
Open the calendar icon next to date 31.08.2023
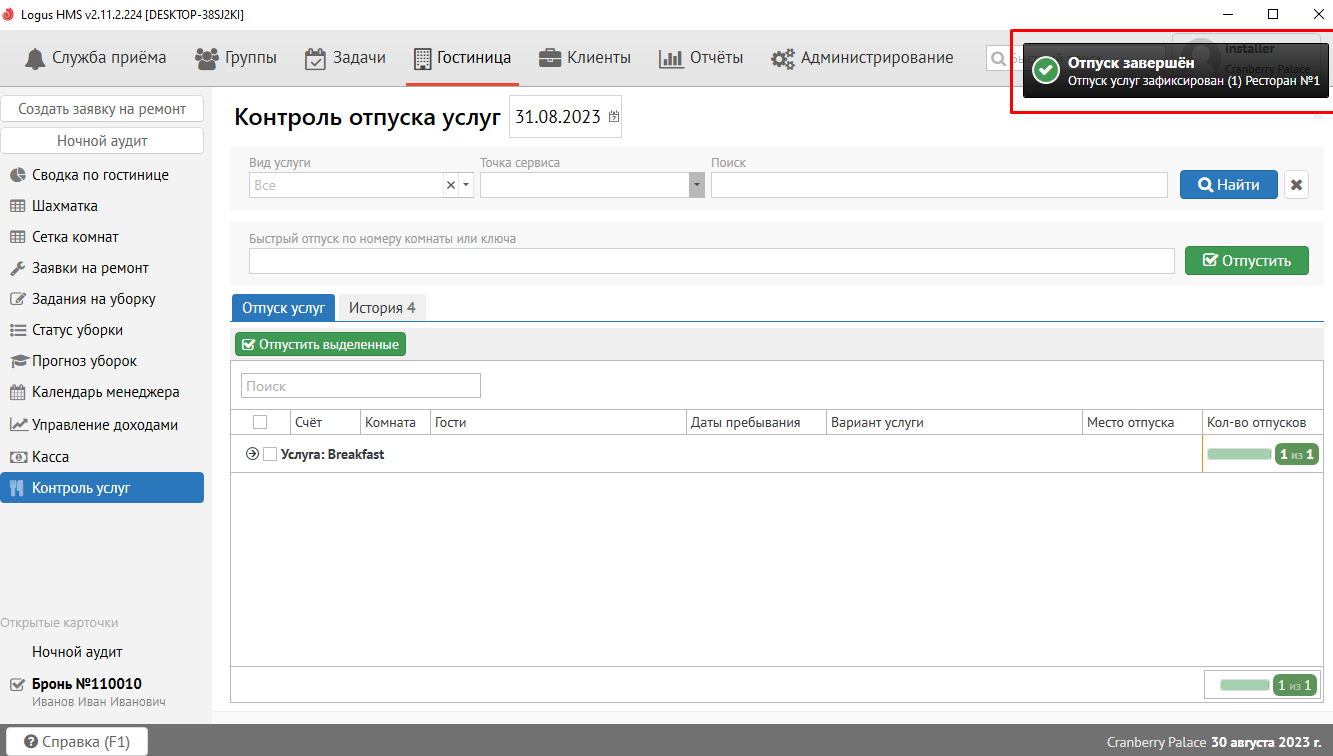click(x=613, y=117)
